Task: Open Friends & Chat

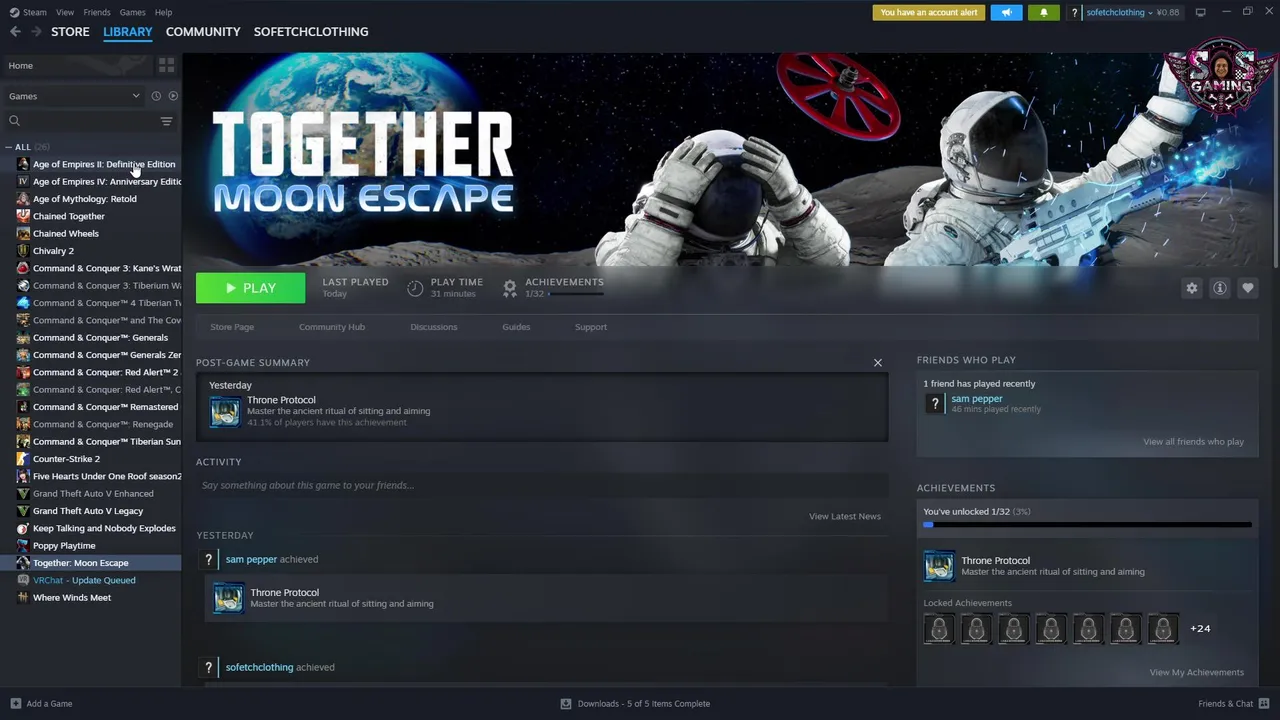Action: 1232,704
